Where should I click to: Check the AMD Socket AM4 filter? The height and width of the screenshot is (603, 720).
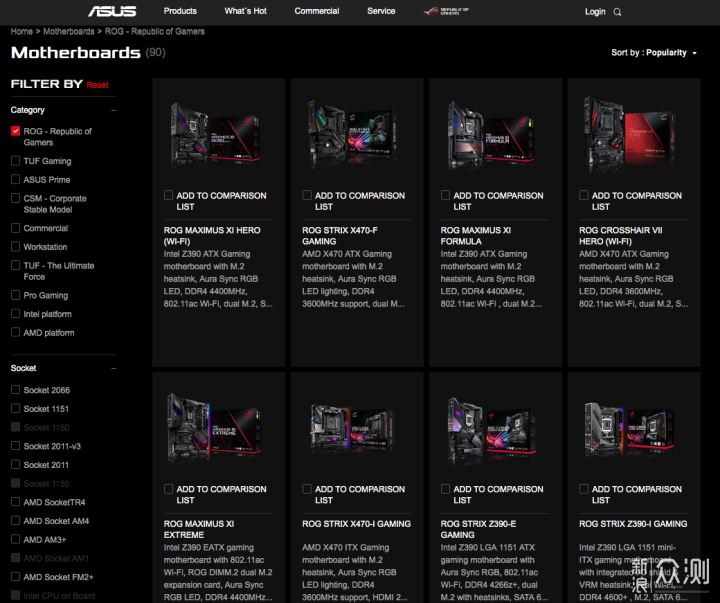(16, 520)
